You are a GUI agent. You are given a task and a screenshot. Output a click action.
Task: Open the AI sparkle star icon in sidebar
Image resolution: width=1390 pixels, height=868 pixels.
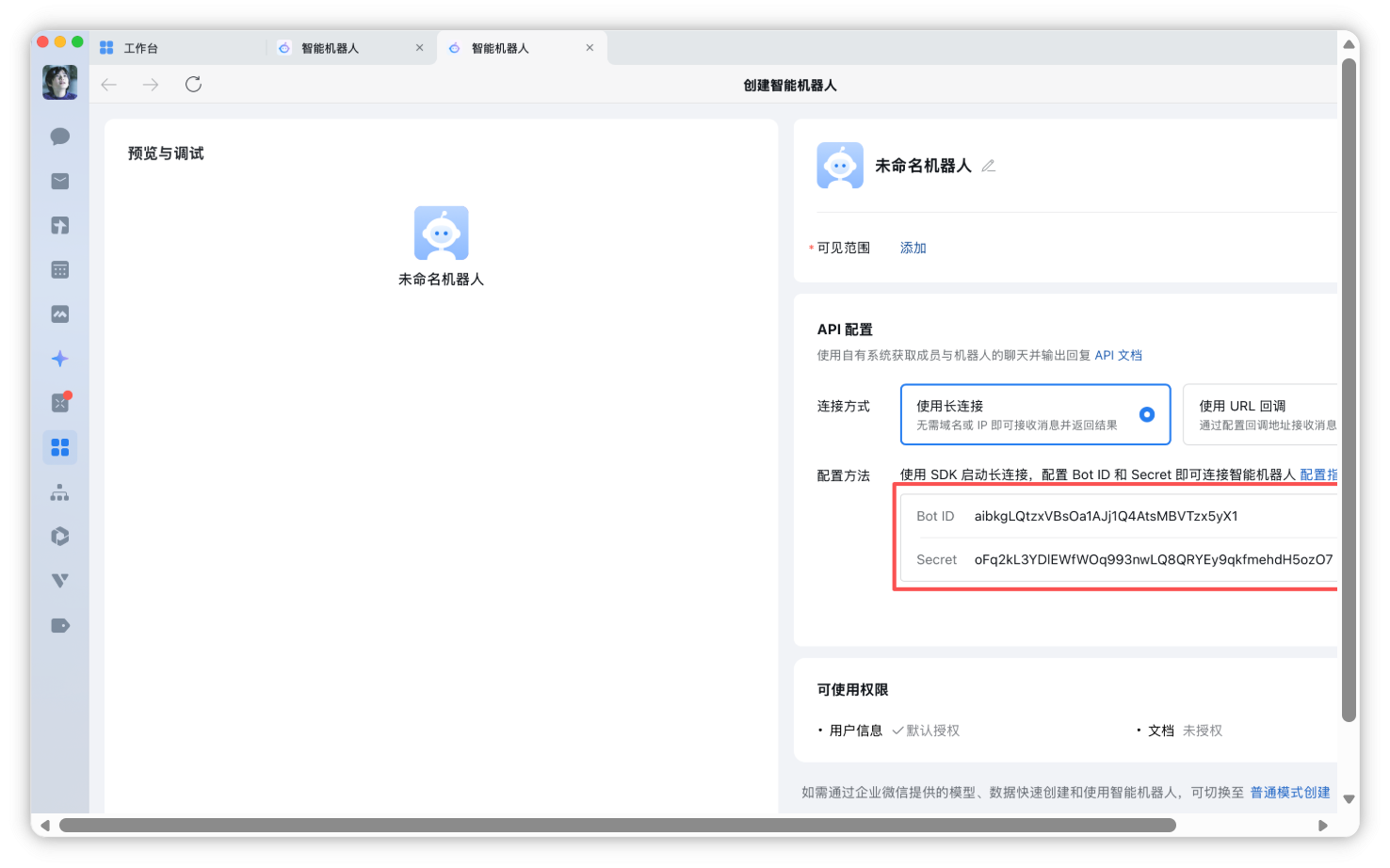(x=60, y=359)
